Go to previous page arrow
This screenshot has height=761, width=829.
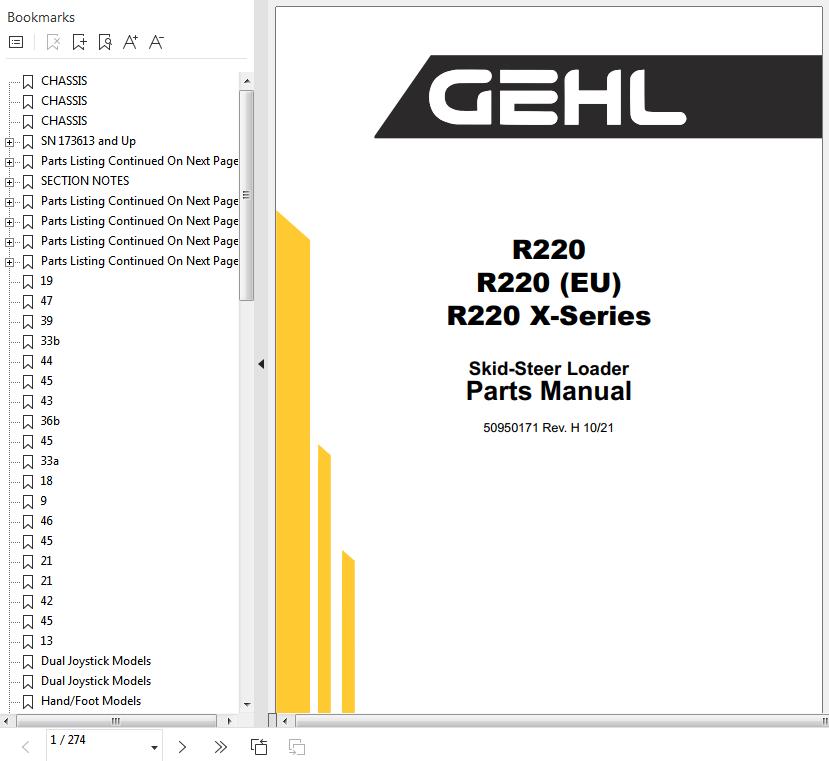[x=25, y=747]
